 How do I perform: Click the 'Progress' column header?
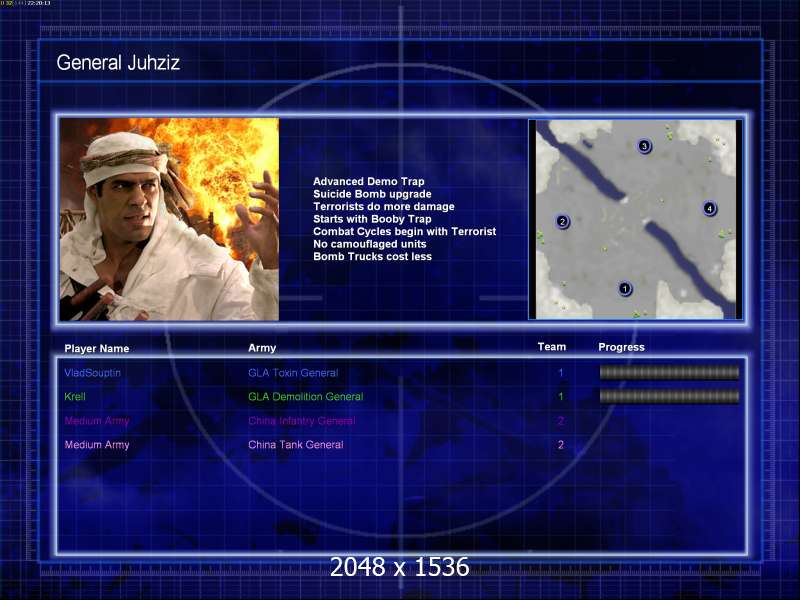point(621,347)
